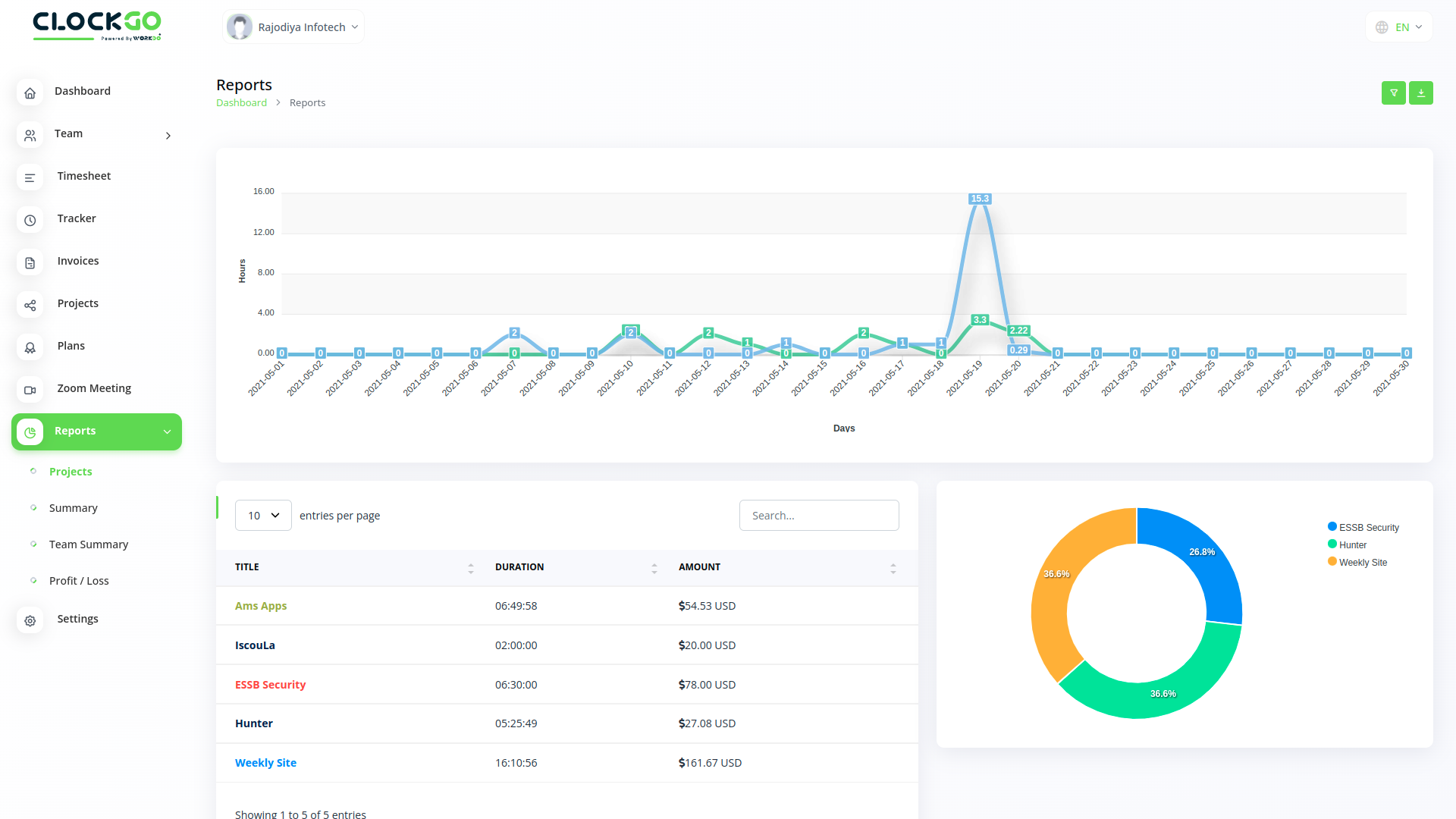Viewport: 1456px width, 819px height.
Task: Open the Dashboard home icon
Action: point(30,93)
